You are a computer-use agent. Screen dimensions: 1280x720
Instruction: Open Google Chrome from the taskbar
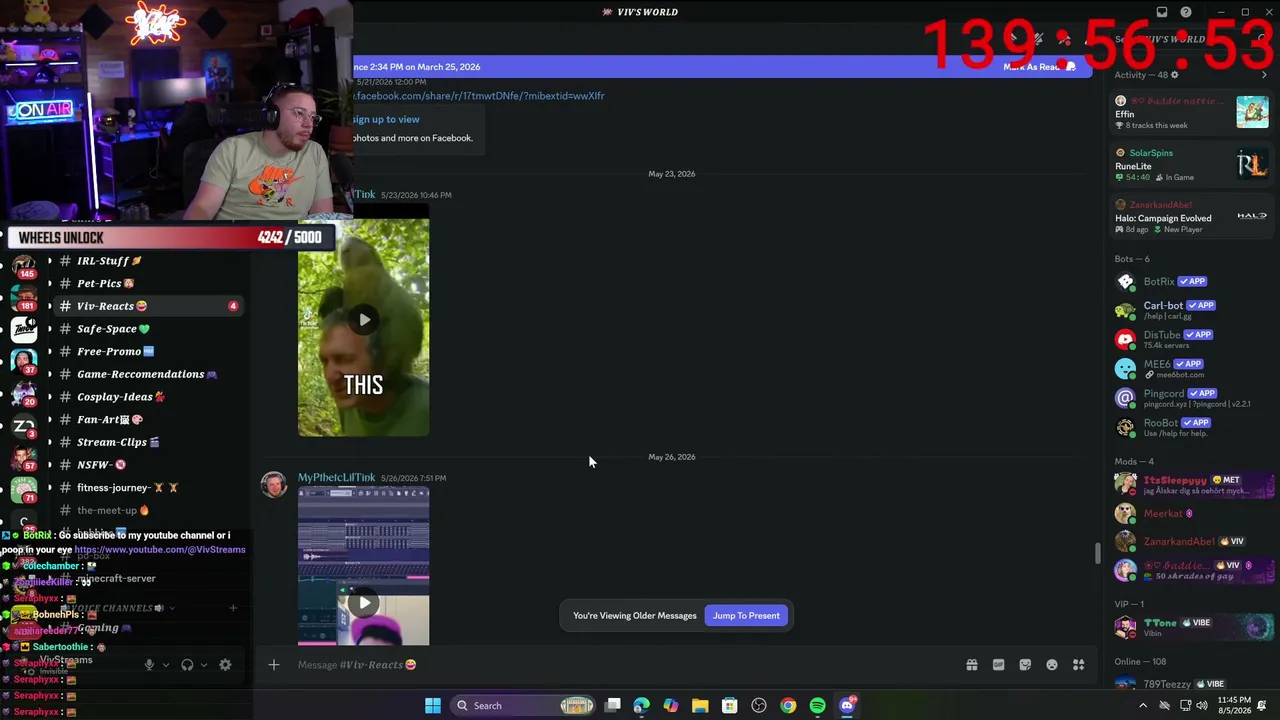(788, 706)
